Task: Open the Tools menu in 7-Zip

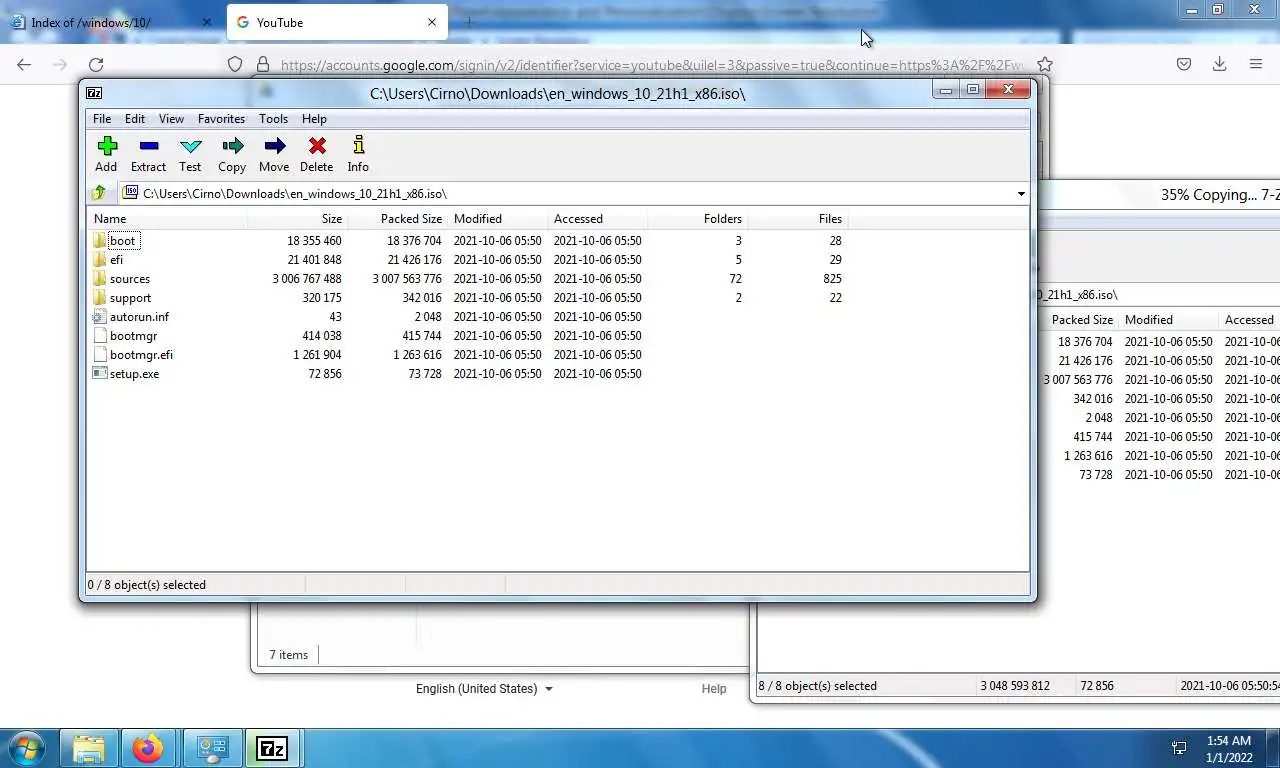Action: click(x=273, y=118)
